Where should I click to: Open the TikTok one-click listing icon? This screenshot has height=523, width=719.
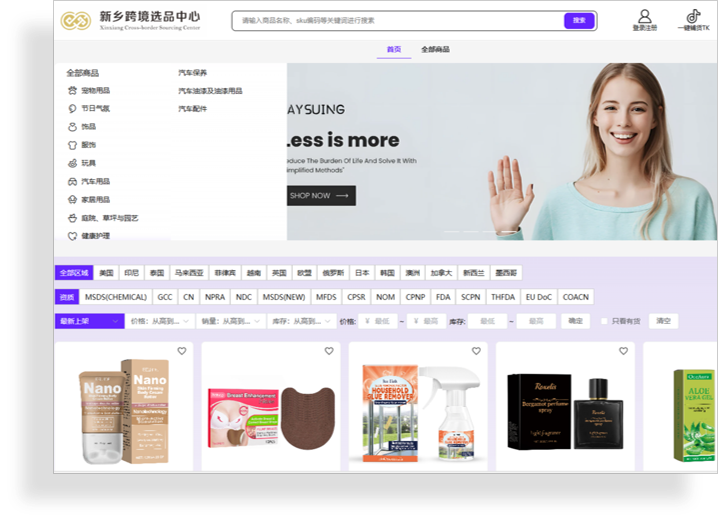693,17
